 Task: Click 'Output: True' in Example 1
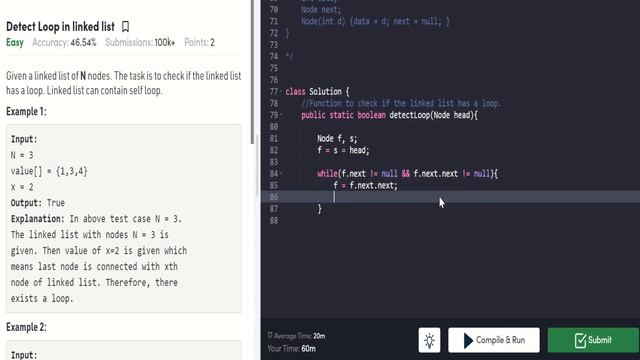tap(38, 203)
